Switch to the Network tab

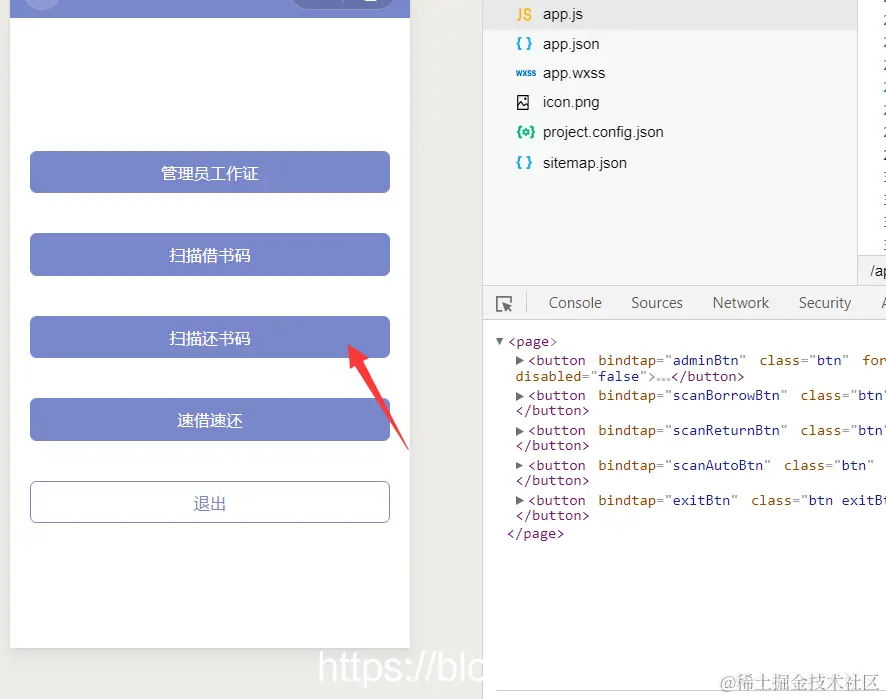pos(741,303)
